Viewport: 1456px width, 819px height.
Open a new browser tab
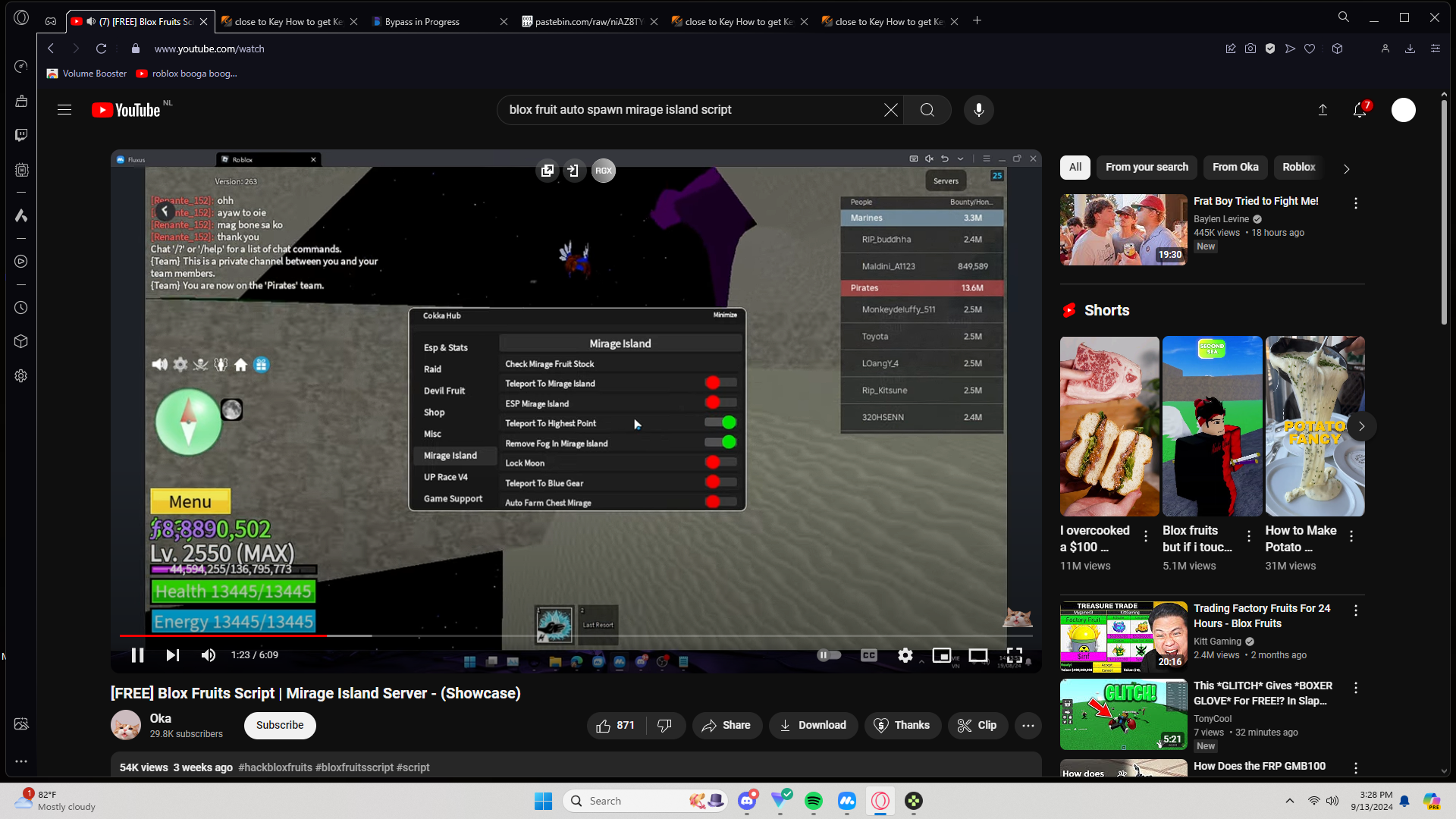(x=977, y=21)
